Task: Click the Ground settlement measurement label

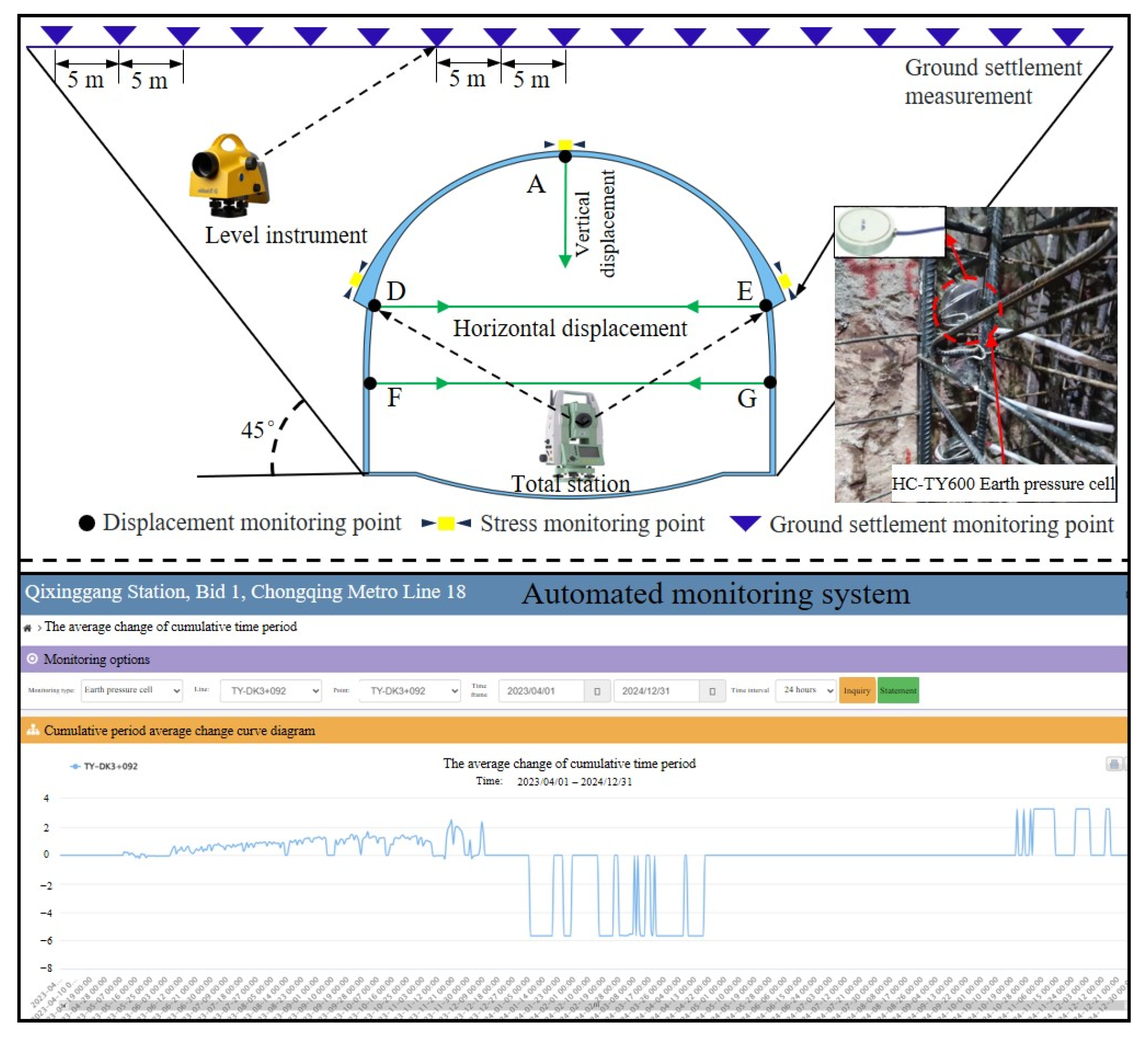Action: (x=993, y=81)
